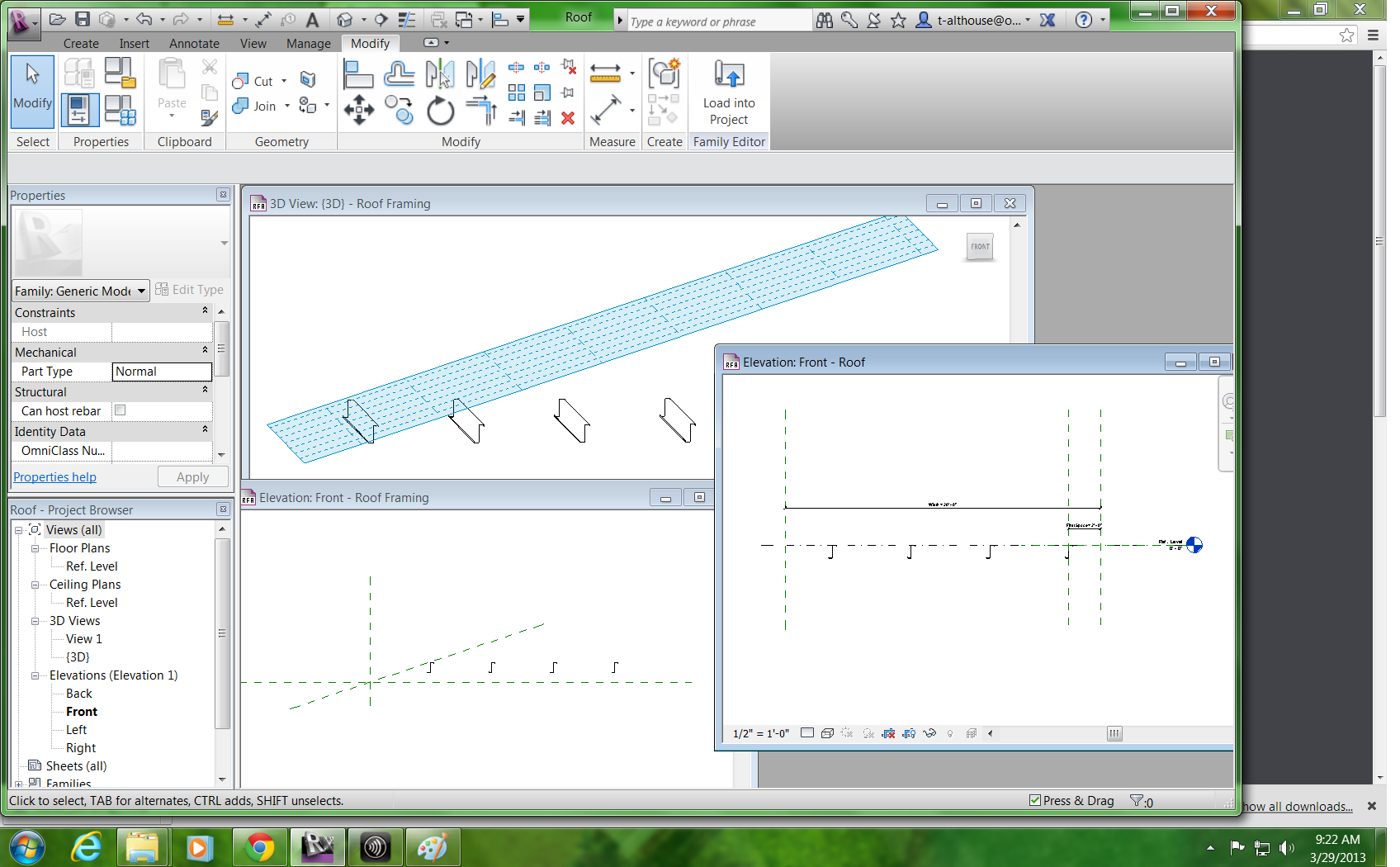The height and width of the screenshot is (867, 1400).
Task: Click the view scale 1/2" = 1'-0" button
Action: point(761,733)
